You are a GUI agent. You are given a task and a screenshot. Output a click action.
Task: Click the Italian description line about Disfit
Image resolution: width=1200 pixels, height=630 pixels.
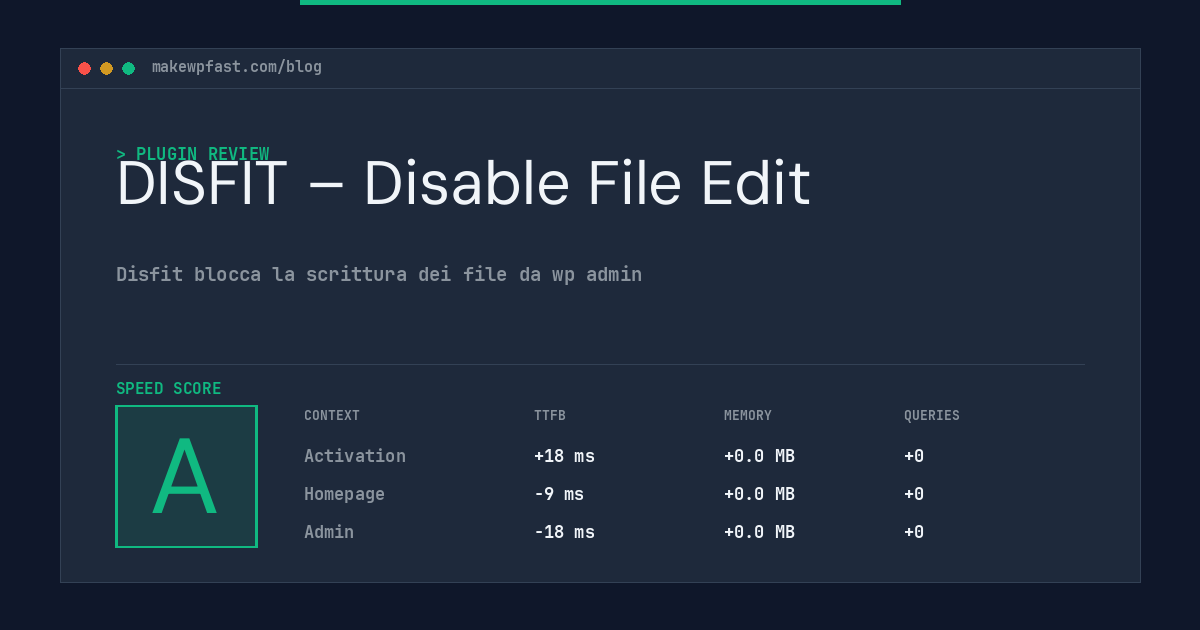(x=379, y=274)
